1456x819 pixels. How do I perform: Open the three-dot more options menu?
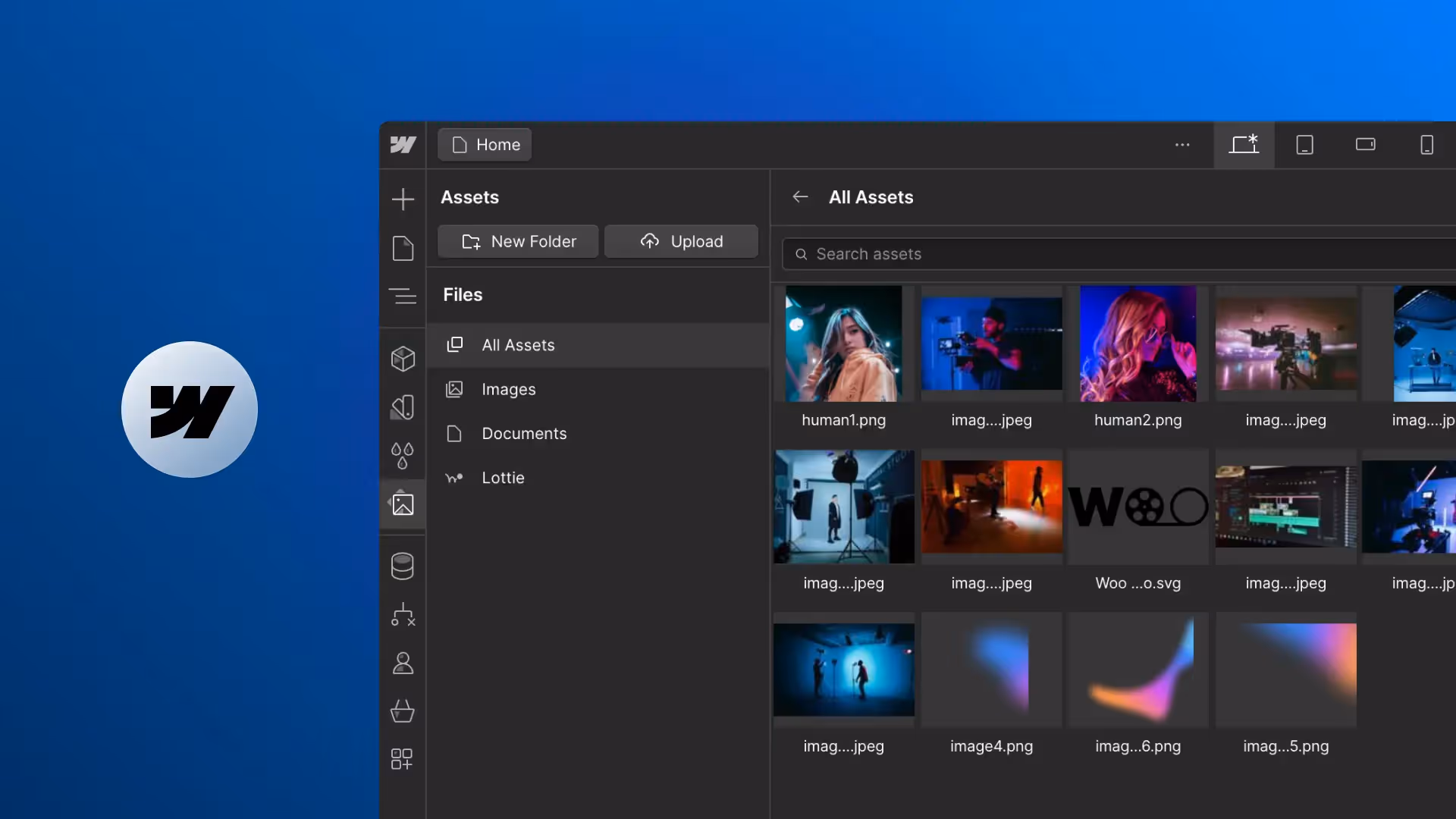click(1182, 145)
